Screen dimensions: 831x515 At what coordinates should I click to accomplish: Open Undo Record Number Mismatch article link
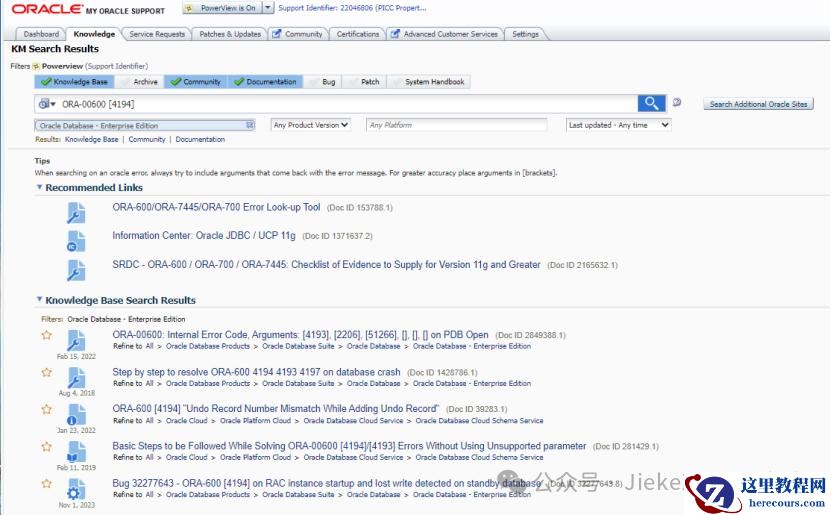tap(276, 409)
